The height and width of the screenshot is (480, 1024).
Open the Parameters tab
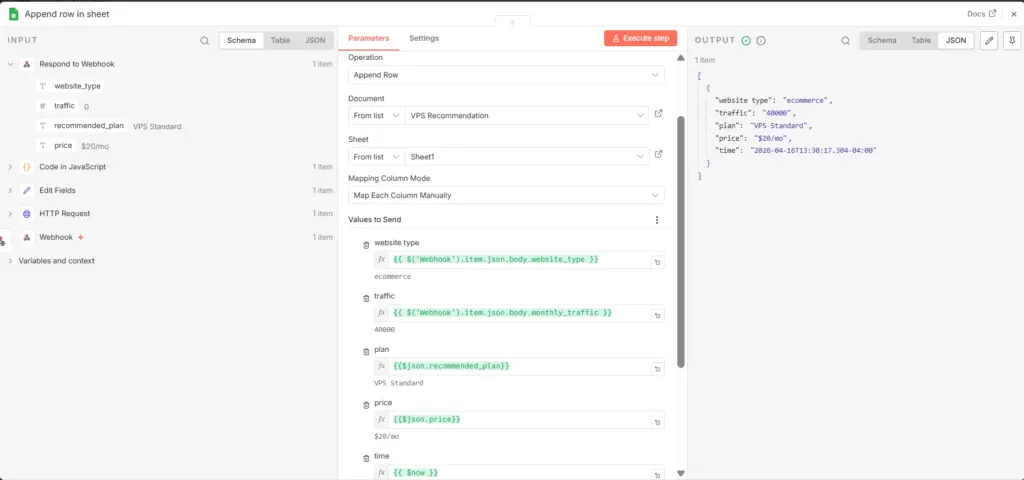point(368,39)
